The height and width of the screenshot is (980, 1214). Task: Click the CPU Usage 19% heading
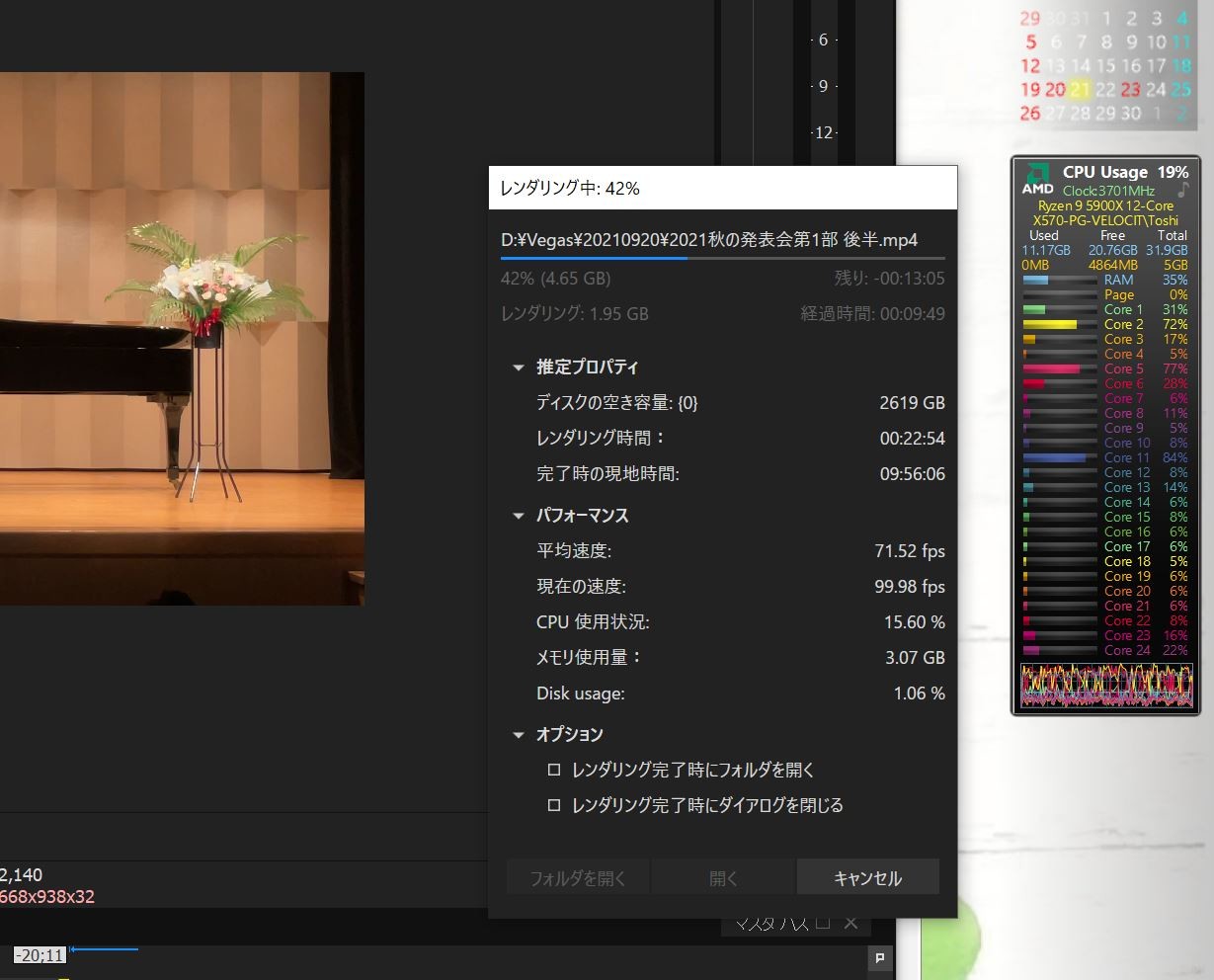coord(1125,172)
